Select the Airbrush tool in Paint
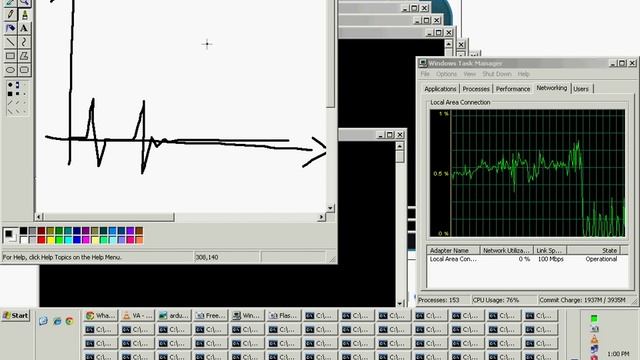The image size is (640, 360). click(x=10, y=28)
